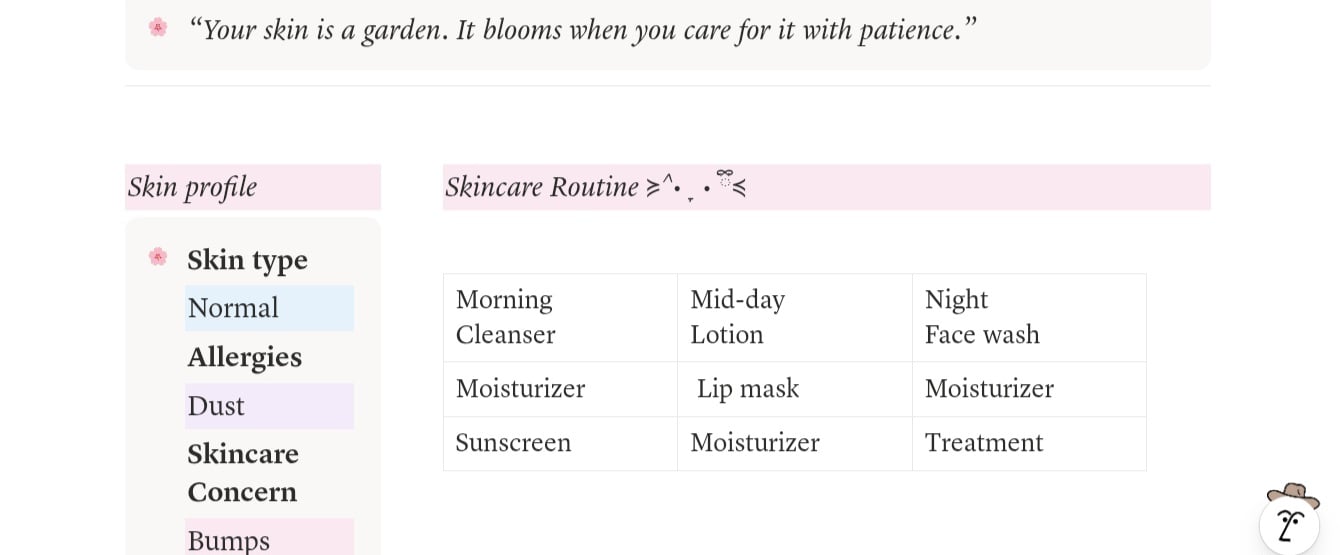Select the pink highlighted Bumps block

(x=269, y=539)
